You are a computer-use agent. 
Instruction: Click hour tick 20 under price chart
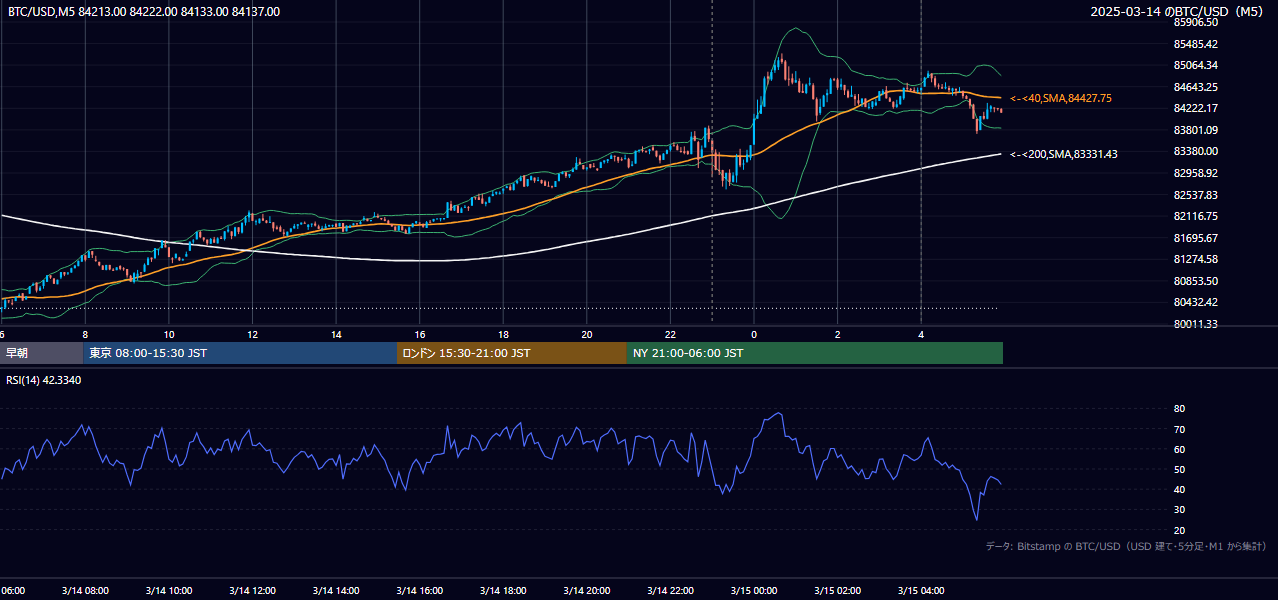pyautogui.click(x=587, y=334)
